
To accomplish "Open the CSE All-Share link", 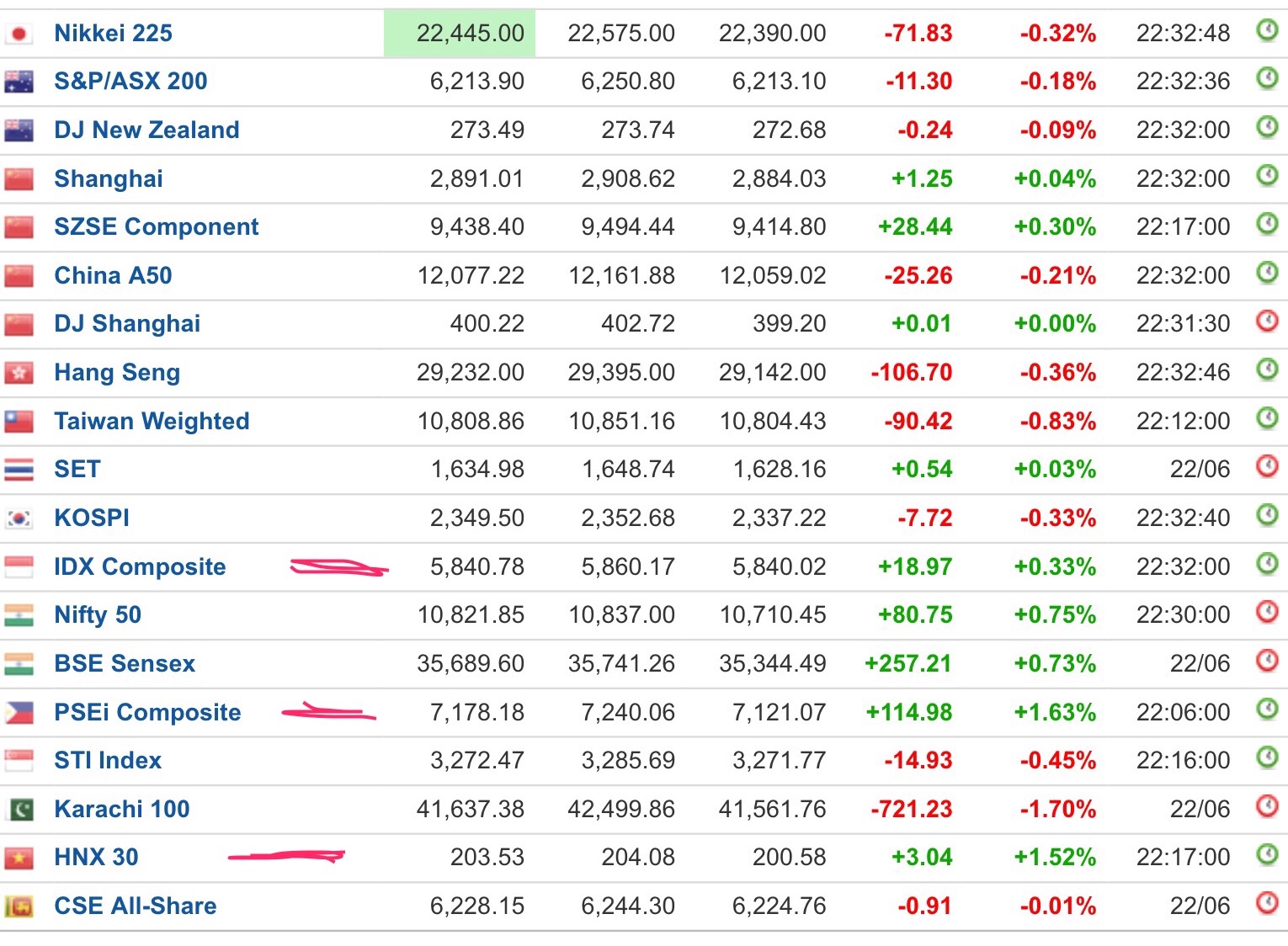I will (x=136, y=906).
